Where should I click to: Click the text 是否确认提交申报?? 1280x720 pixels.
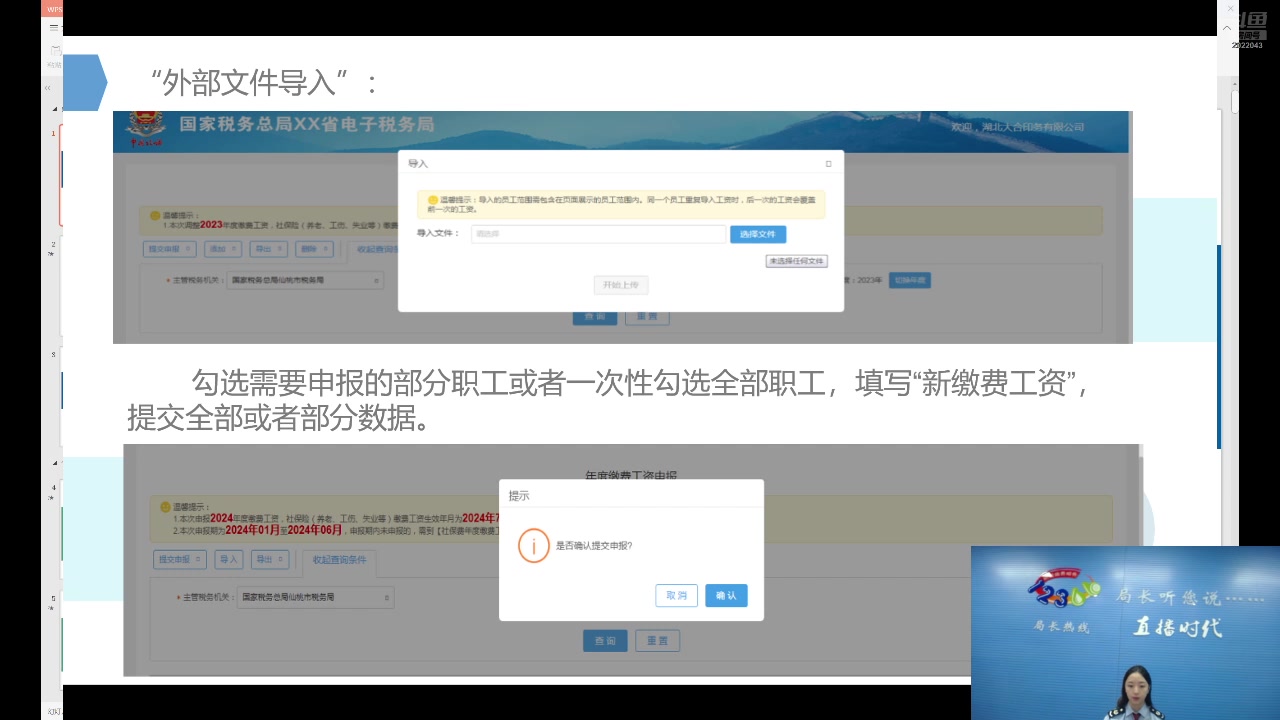click(x=594, y=546)
